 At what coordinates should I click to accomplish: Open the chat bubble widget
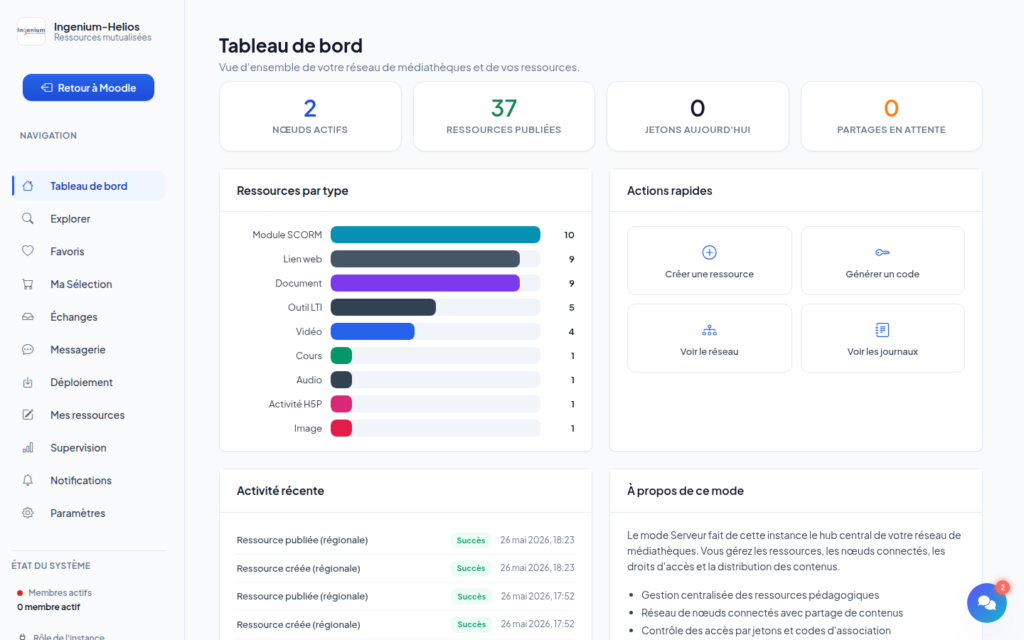[x=987, y=602]
